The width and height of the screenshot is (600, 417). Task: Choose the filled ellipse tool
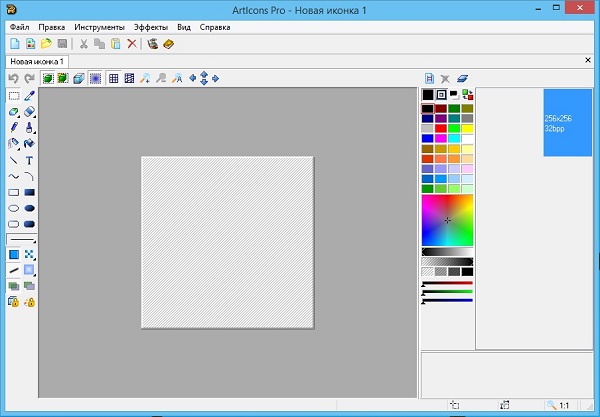point(30,208)
